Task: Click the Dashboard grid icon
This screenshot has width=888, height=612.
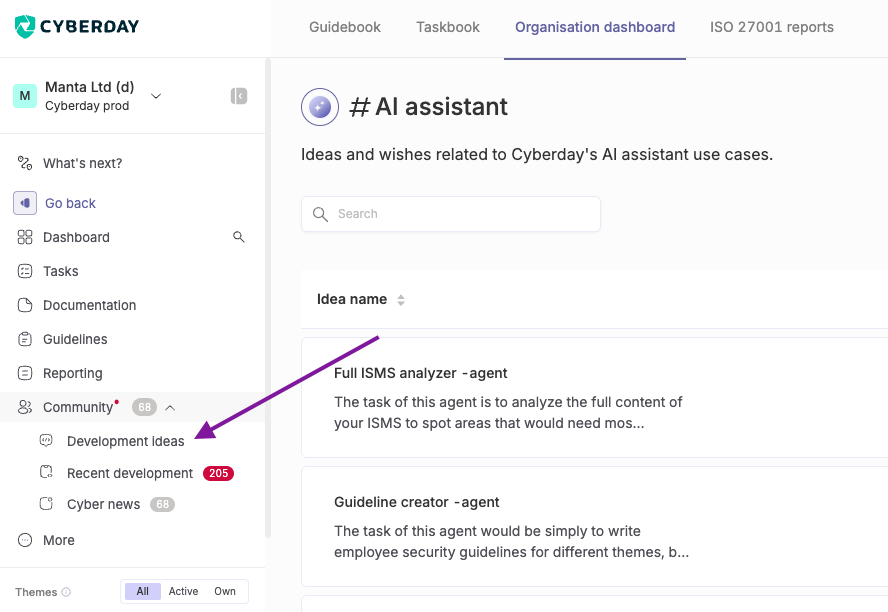Action: pyautogui.click(x=25, y=237)
